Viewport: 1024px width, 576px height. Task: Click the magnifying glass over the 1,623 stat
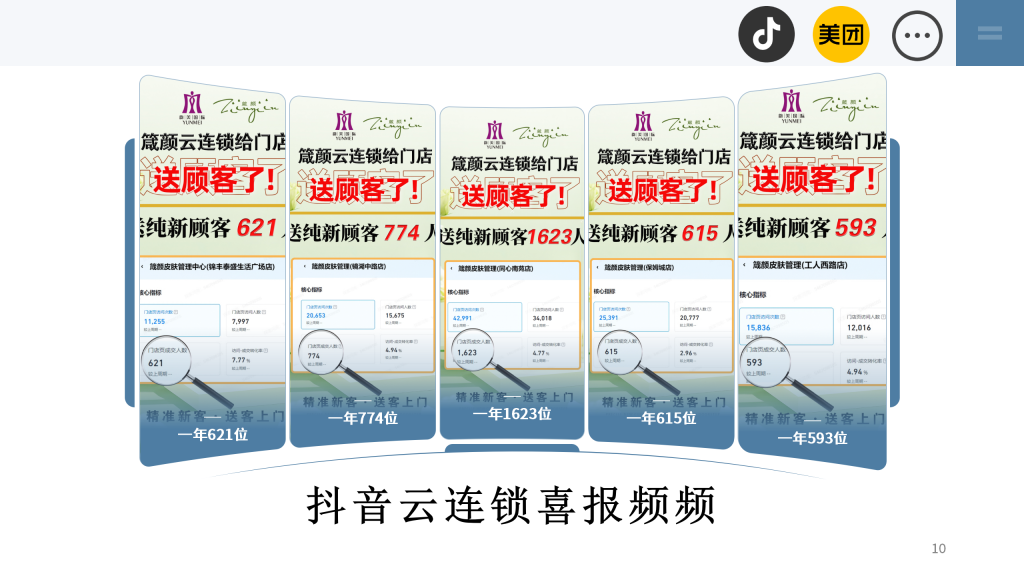pos(472,349)
